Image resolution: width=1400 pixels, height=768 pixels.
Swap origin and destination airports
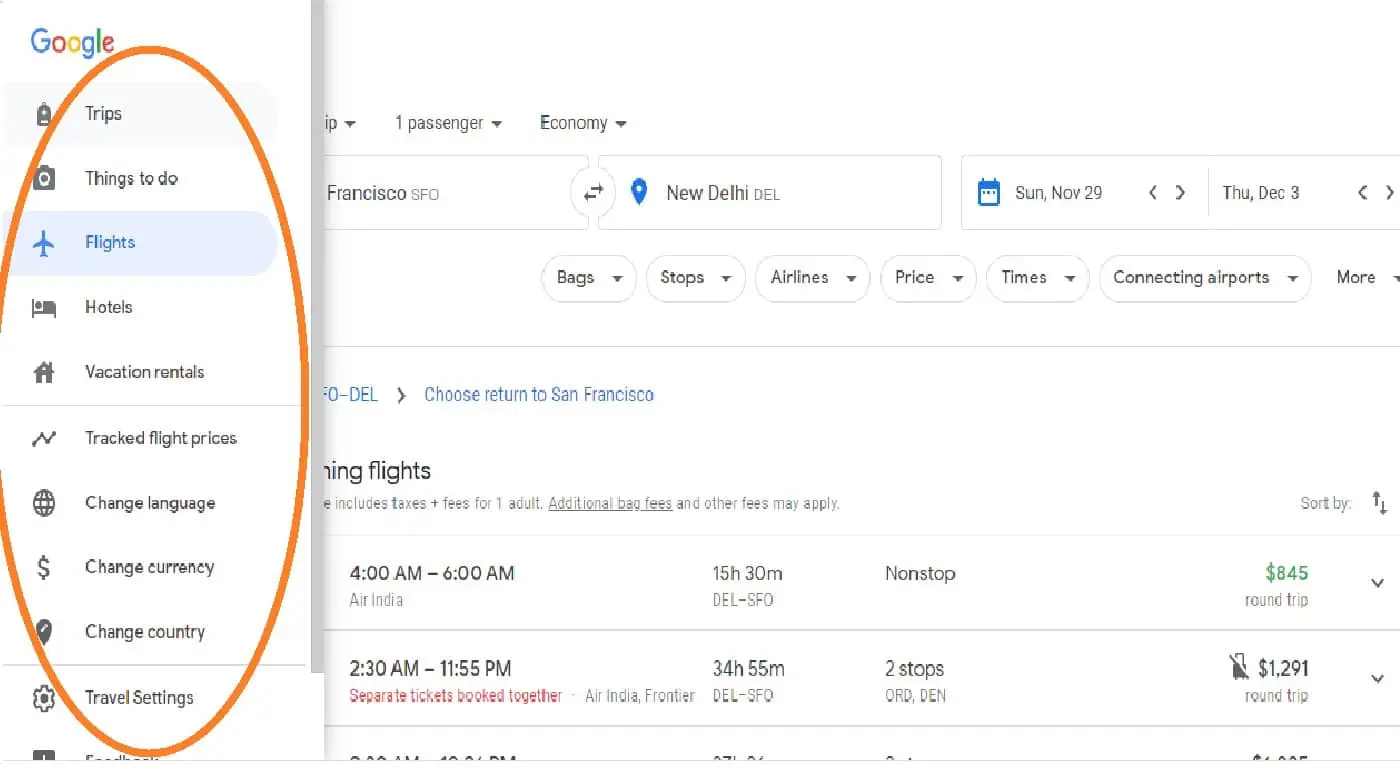[x=594, y=193]
